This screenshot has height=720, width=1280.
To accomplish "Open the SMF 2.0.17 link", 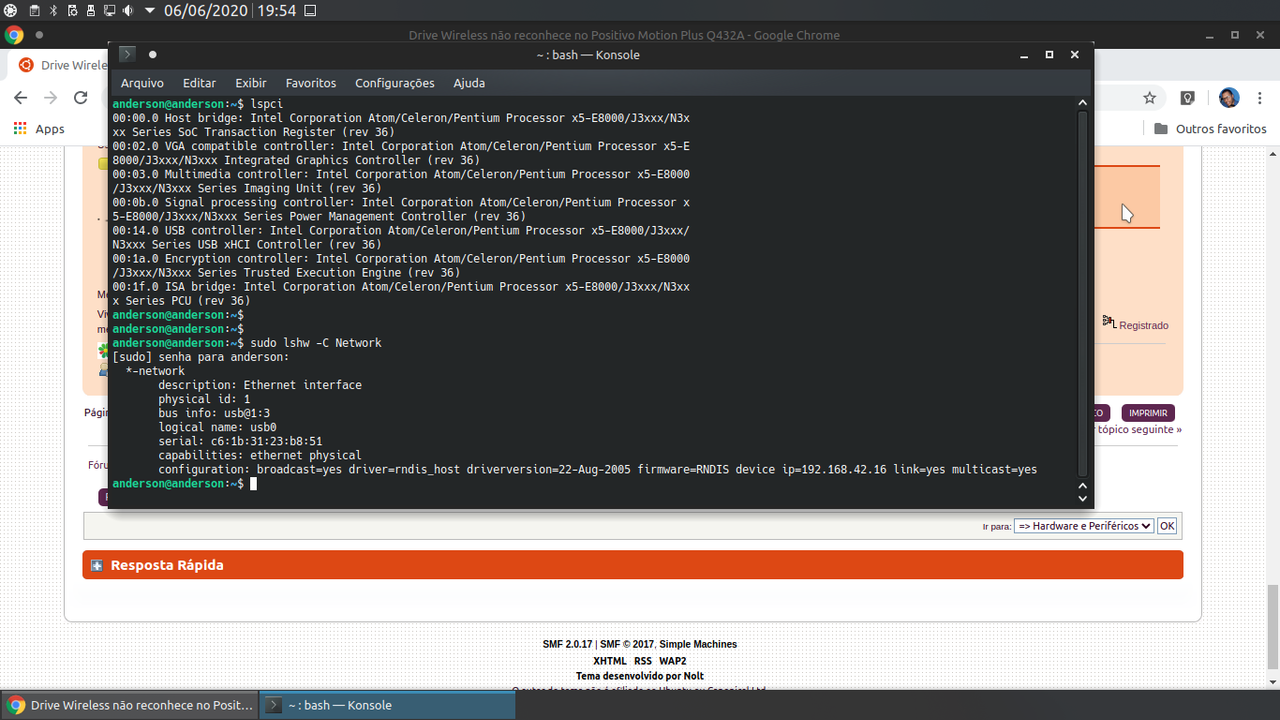I will pos(568,645).
